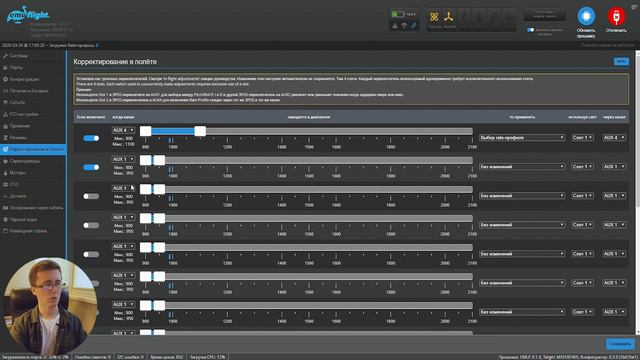Click the Emuflight logo
The image size is (640, 360).
pos(28,15)
